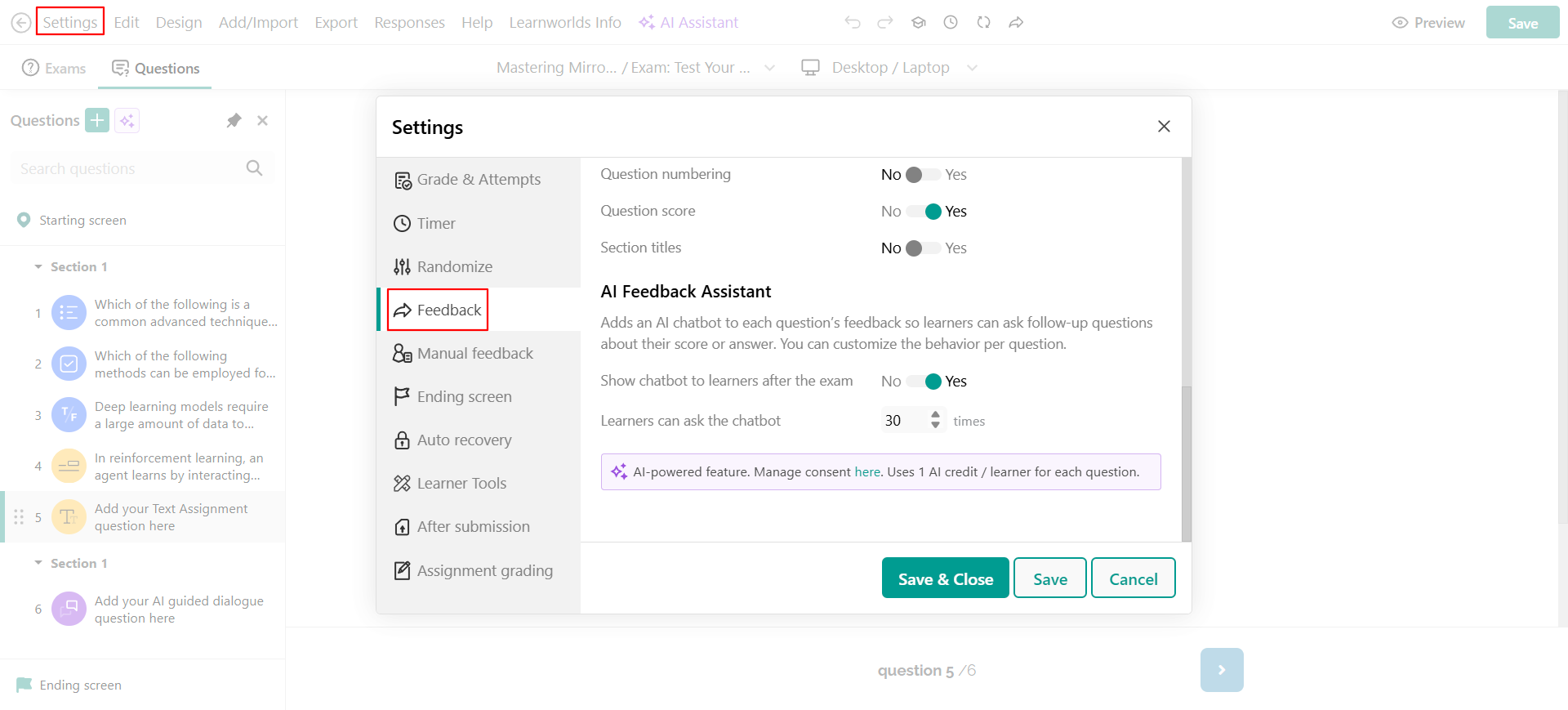Open the Add/Import menu
This screenshot has height=710, width=1568.
click(258, 22)
